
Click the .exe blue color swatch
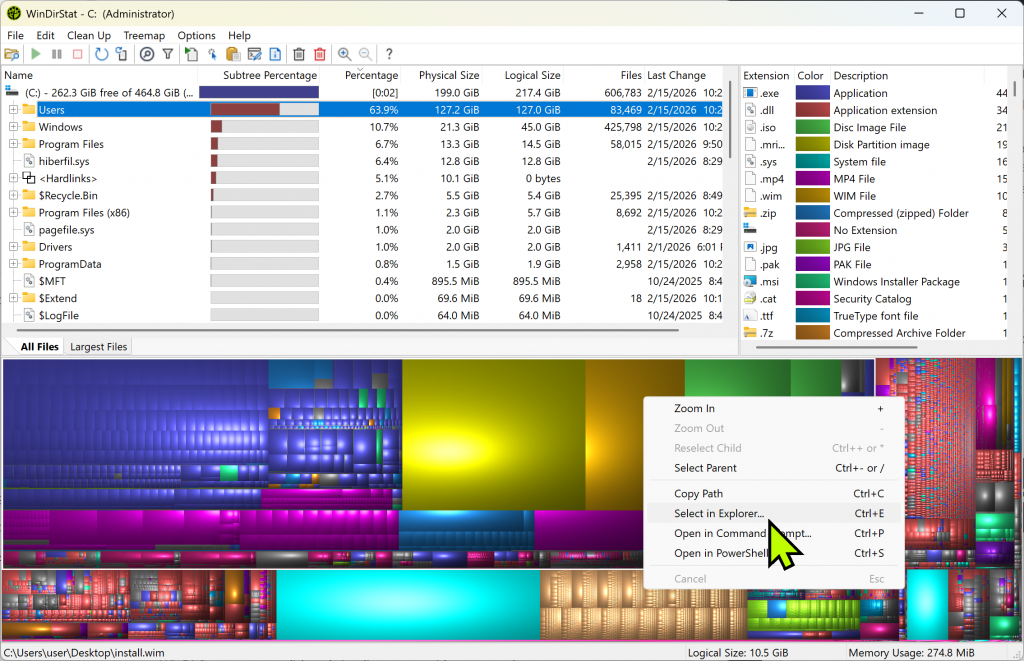pos(812,93)
